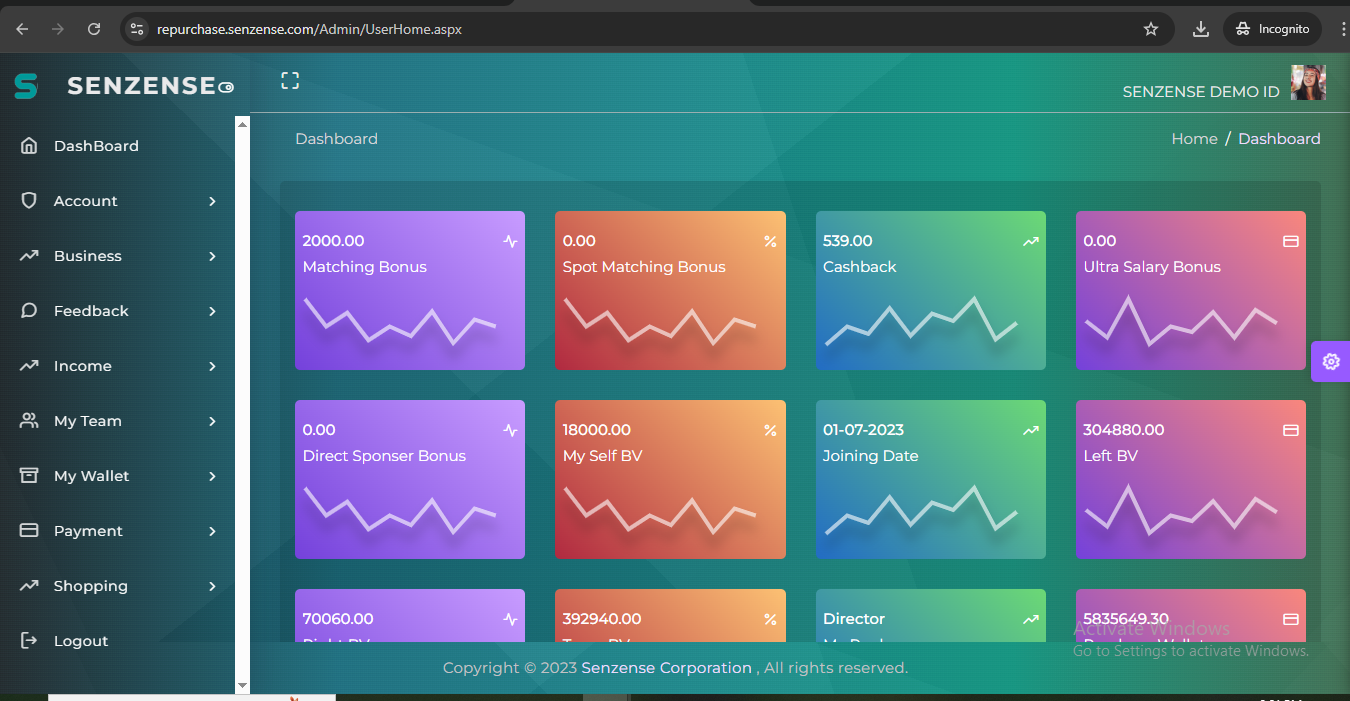Click trend icon on Cashback card

click(1030, 241)
